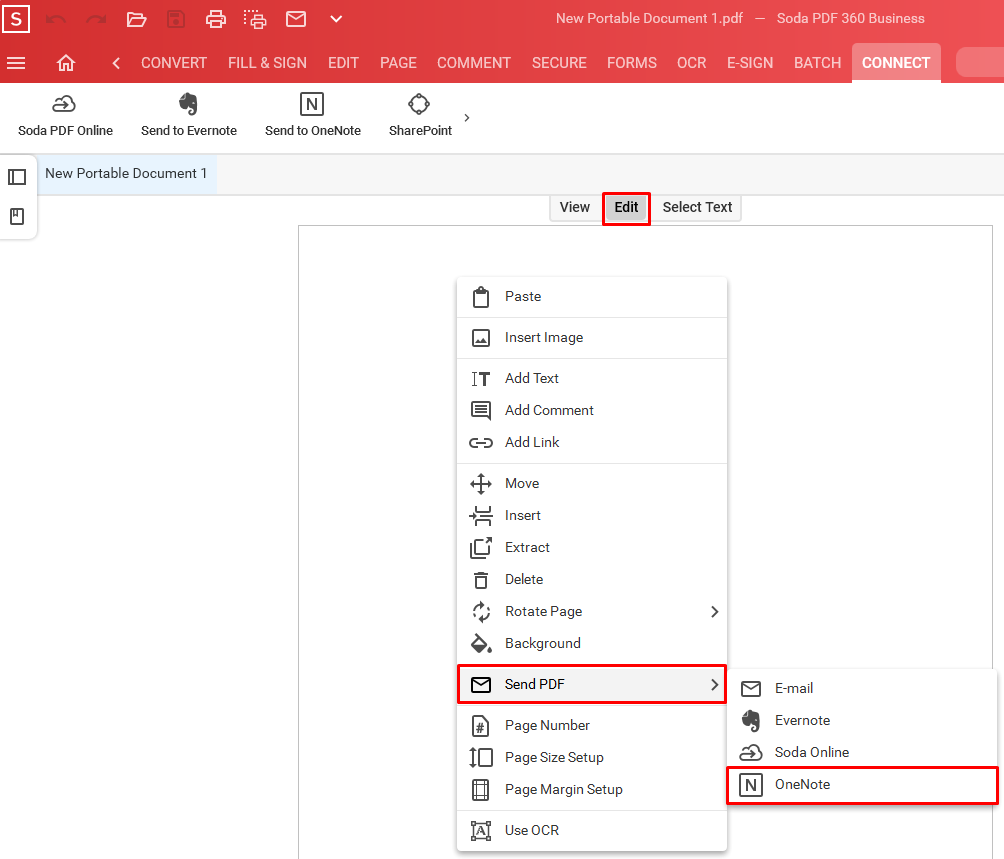This screenshot has height=859, width=1004.
Task: Click the SharePoint ribbon button
Action: click(421, 116)
